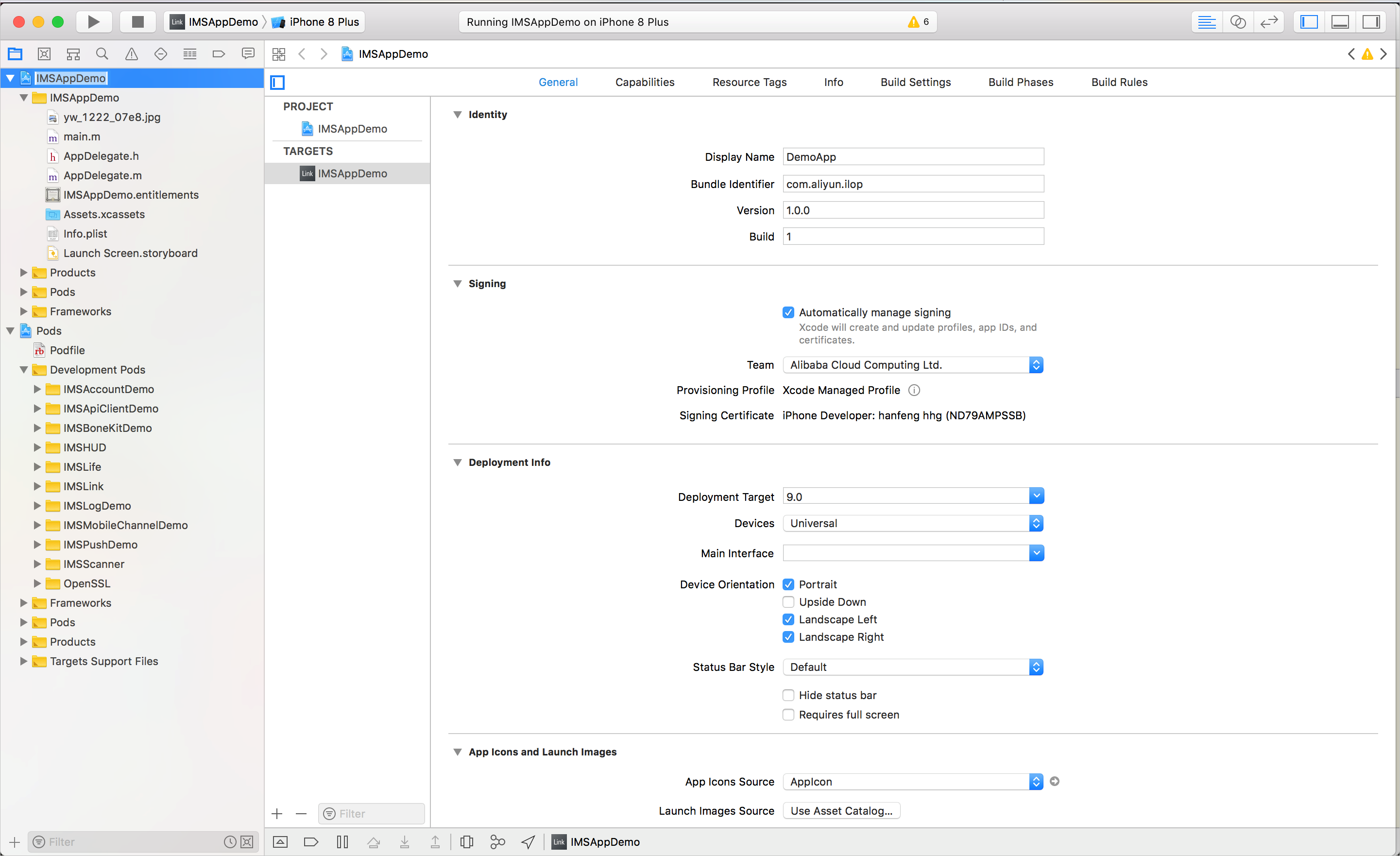Open the Report navigator icon

click(x=248, y=53)
